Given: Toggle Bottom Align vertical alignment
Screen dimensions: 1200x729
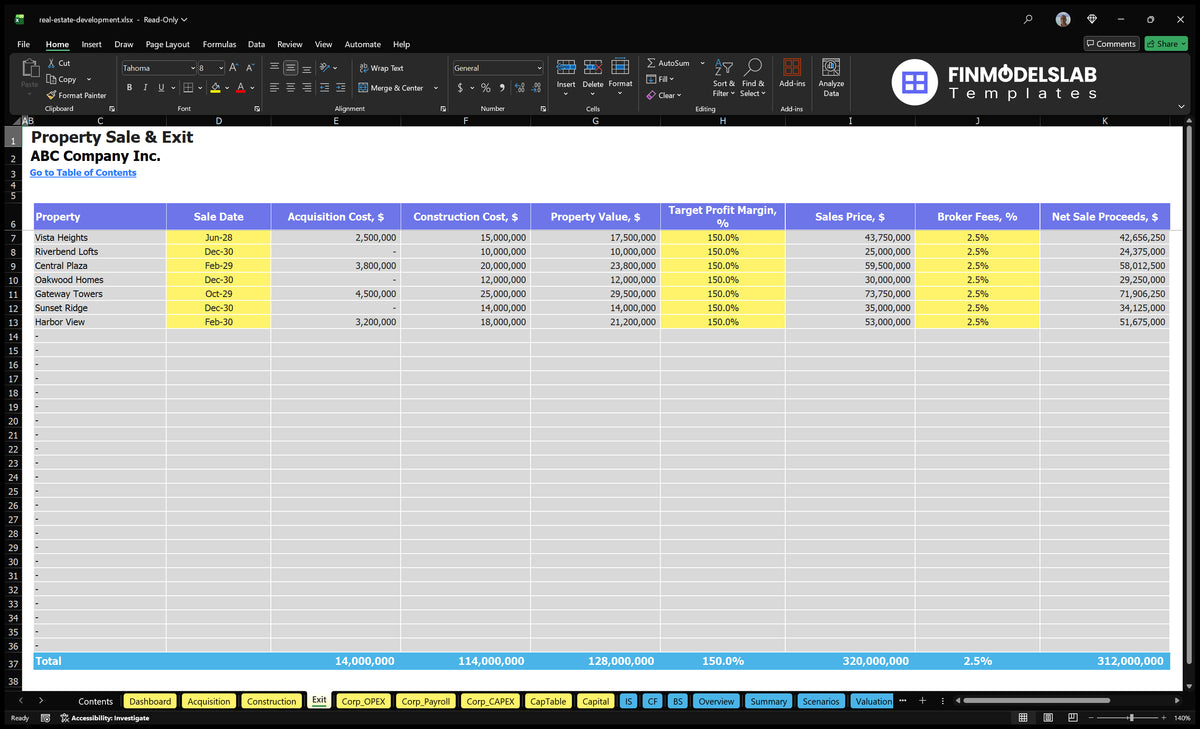Looking at the screenshot, I should tap(306, 68).
